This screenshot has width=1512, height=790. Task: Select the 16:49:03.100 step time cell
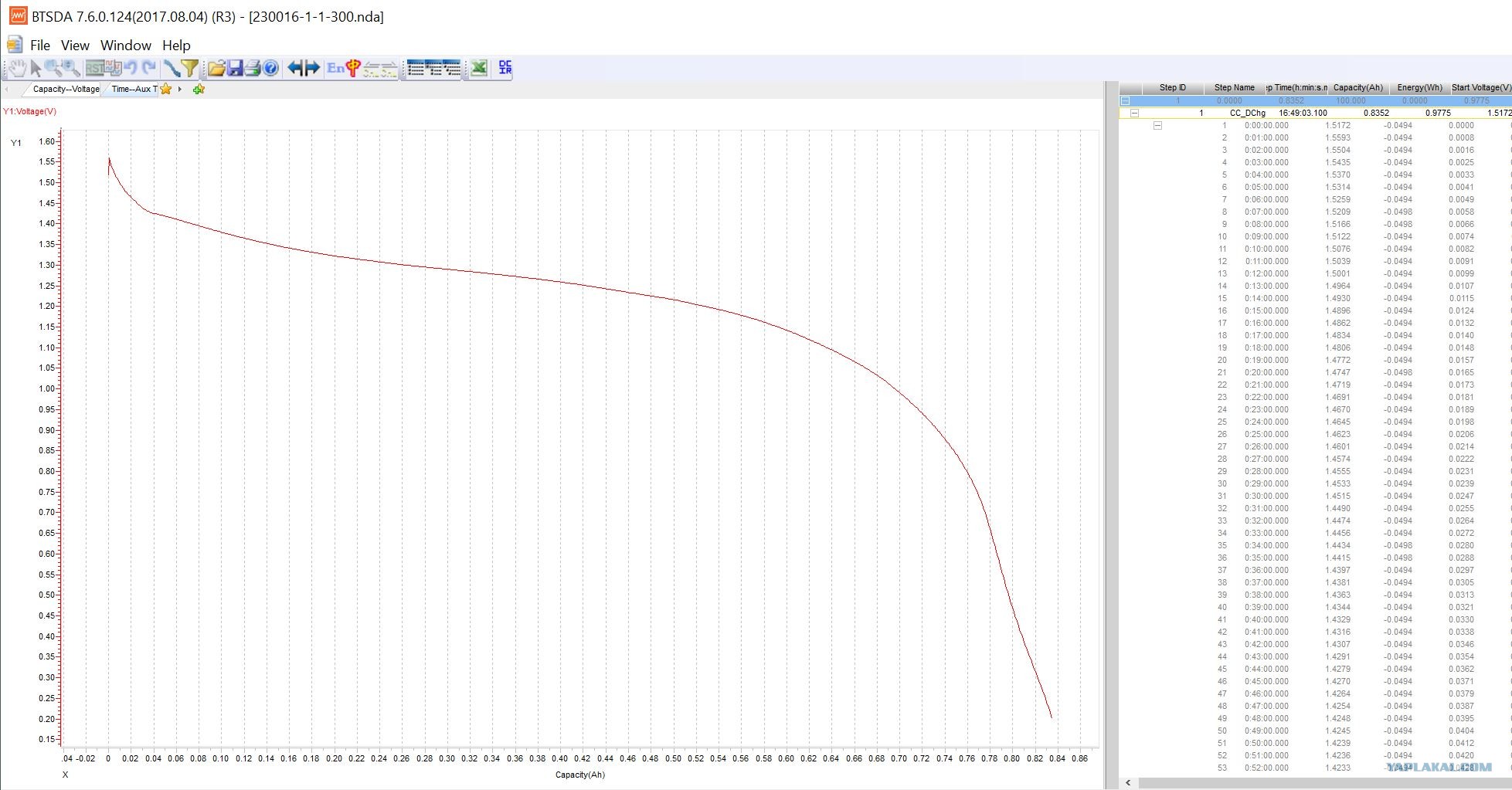pos(1303,113)
